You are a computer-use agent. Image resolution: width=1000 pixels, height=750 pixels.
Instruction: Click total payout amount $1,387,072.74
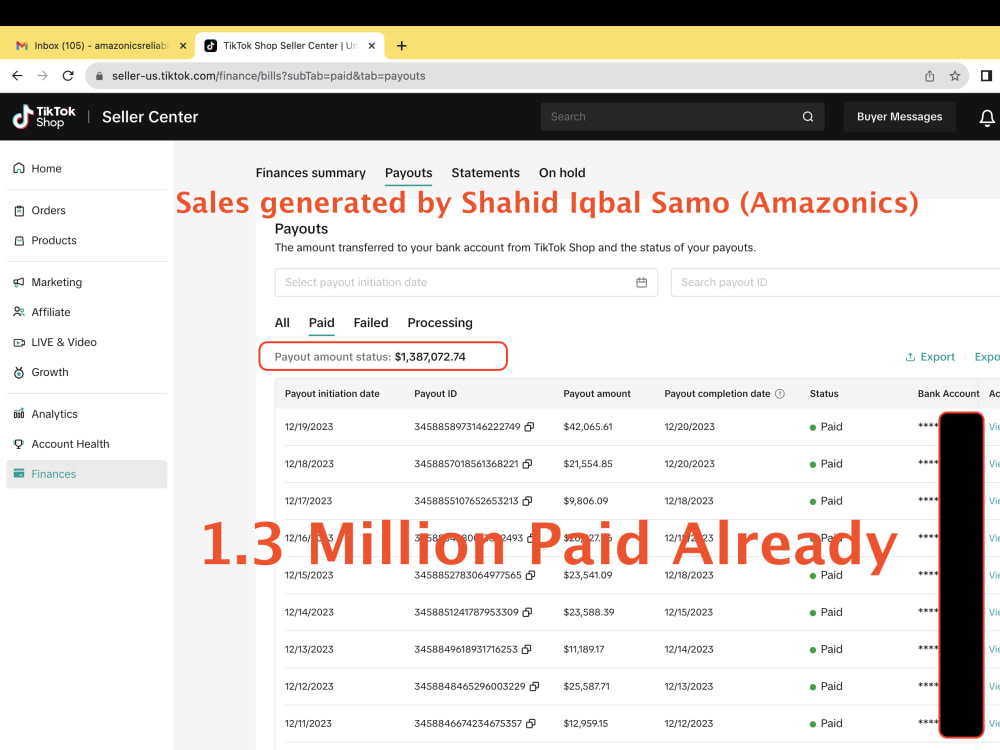pos(430,357)
